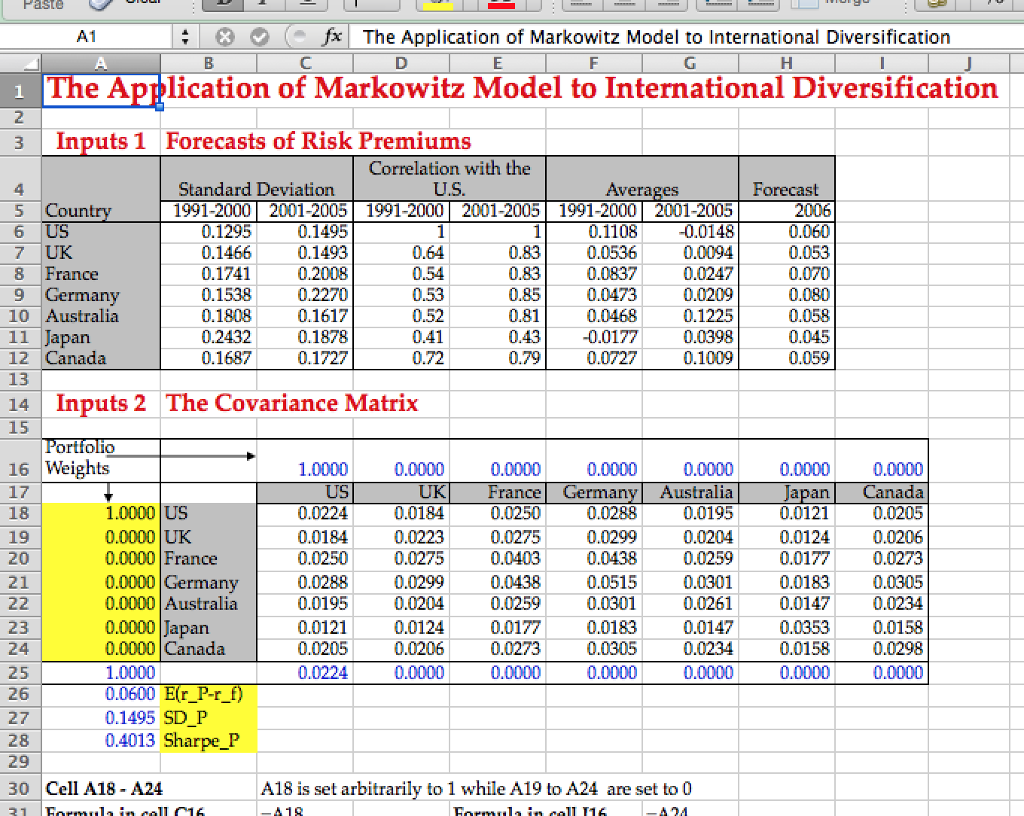The image size is (1024, 816).
Task: Cancel the cell entry with the X icon
Action: tap(225, 37)
